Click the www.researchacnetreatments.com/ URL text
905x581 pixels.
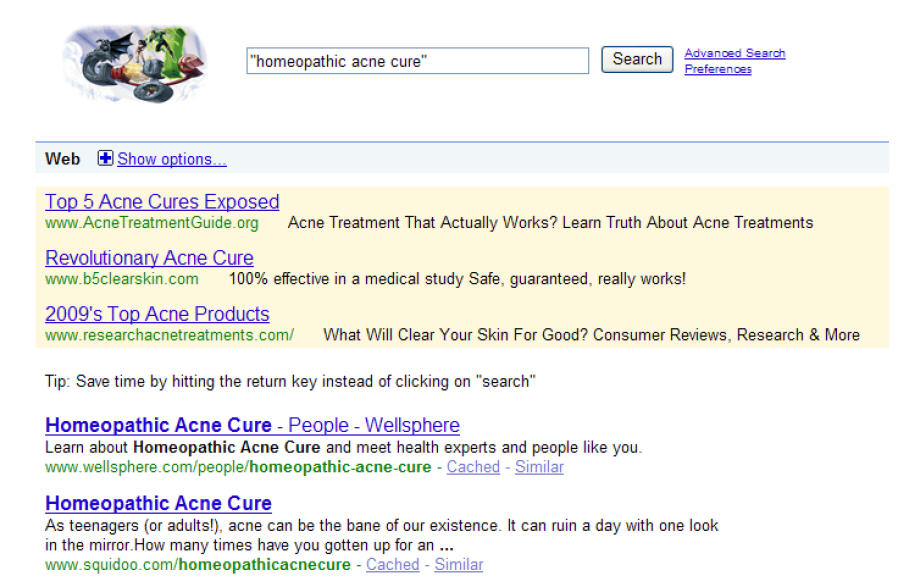coord(170,335)
